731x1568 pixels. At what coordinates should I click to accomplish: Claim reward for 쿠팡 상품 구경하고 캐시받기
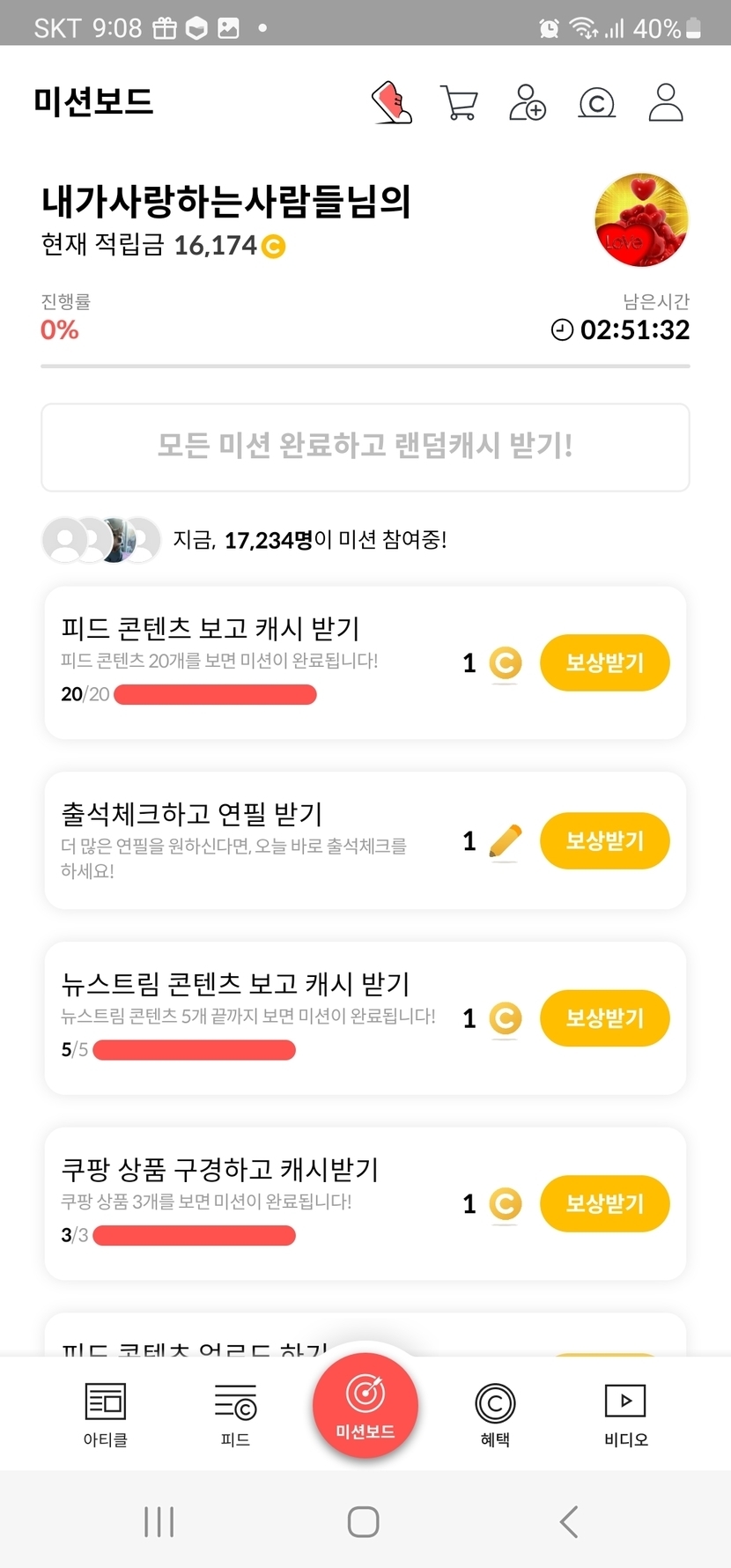[604, 1203]
